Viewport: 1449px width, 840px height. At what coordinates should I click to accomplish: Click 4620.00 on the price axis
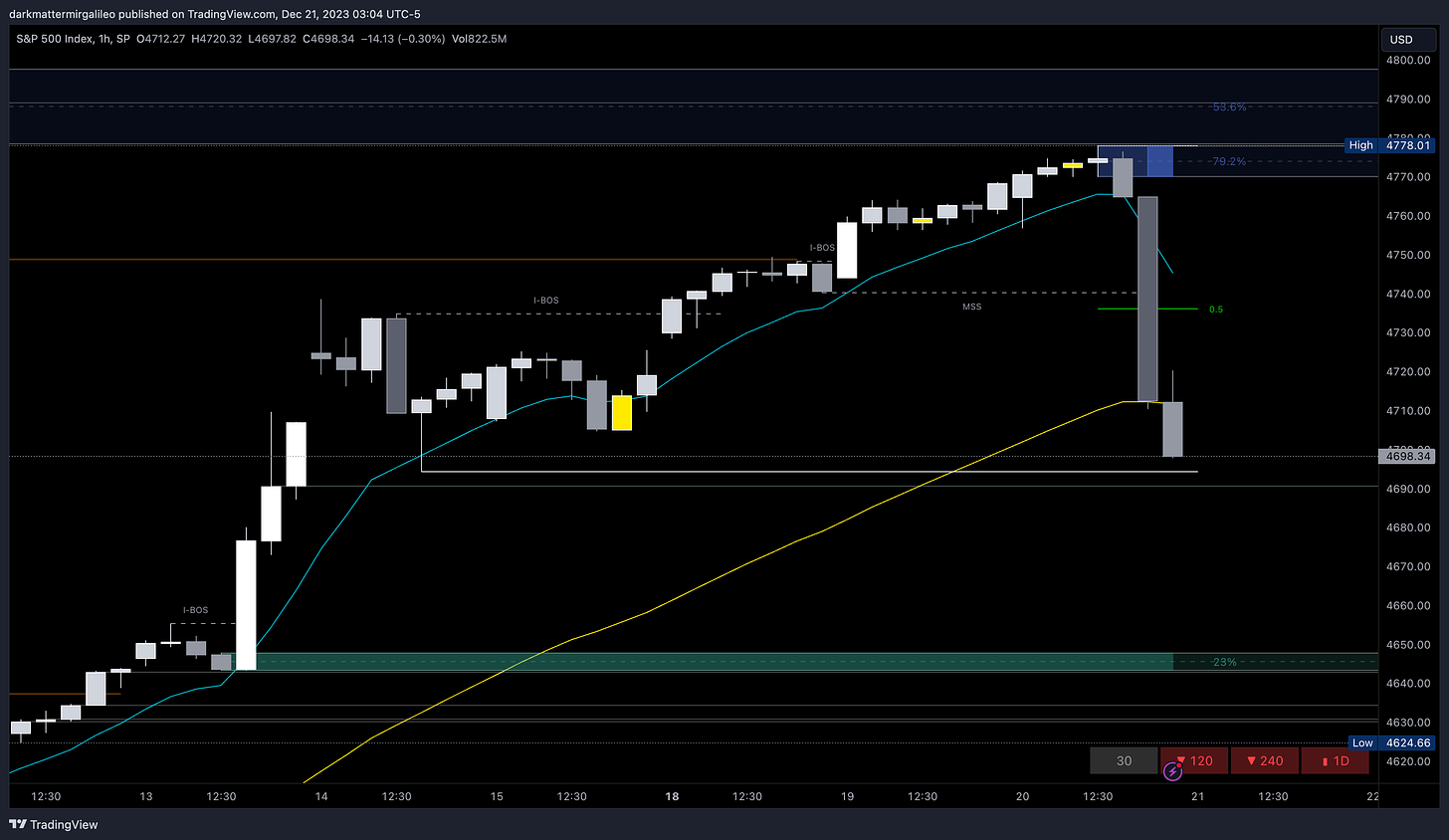pos(1408,761)
